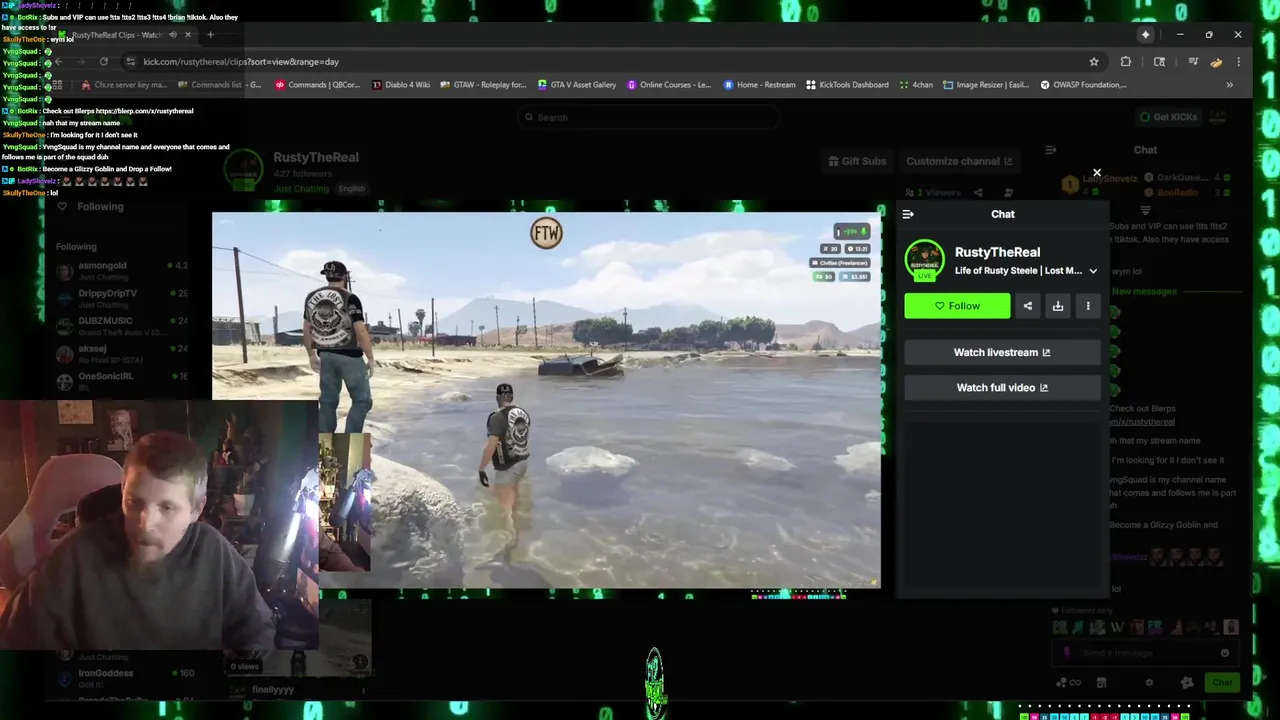Image resolution: width=1280 pixels, height=720 pixels.
Task: Expand the clip title dropdown chevron
Action: pos(1093,271)
